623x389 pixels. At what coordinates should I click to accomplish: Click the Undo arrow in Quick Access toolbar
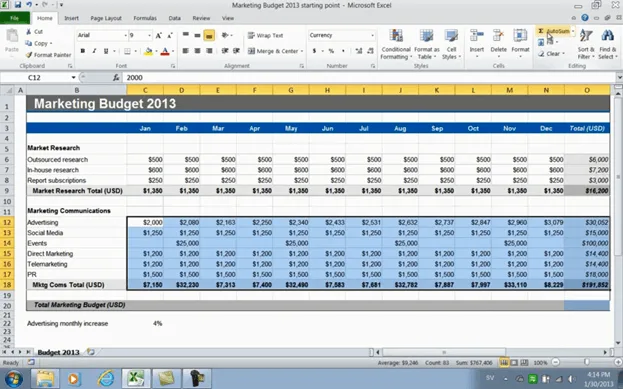[29, 5]
